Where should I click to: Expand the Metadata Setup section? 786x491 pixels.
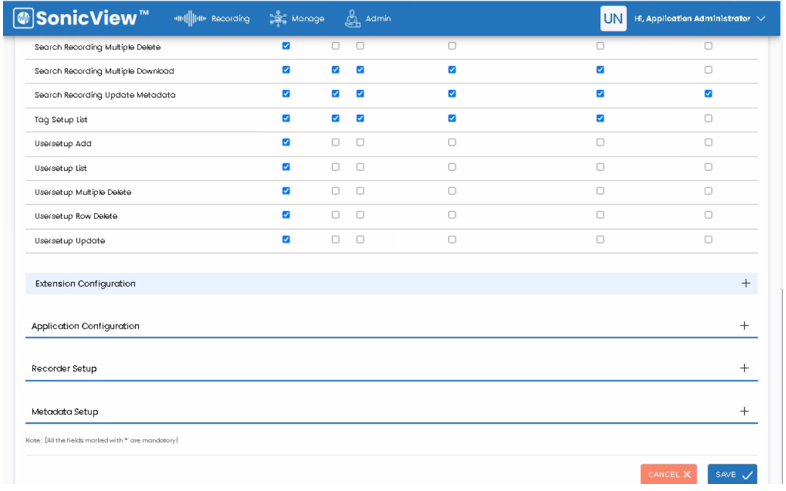(x=744, y=411)
